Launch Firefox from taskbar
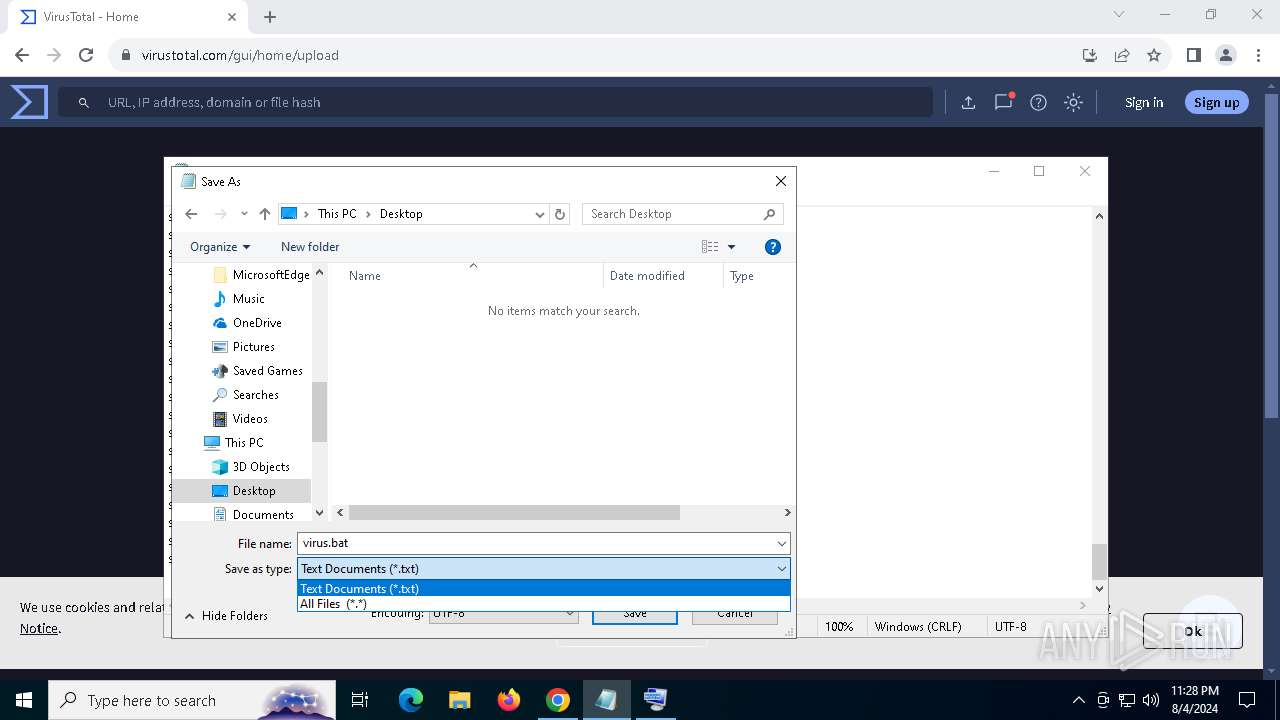The image size is (1280, 720). [x=508, y=700]
